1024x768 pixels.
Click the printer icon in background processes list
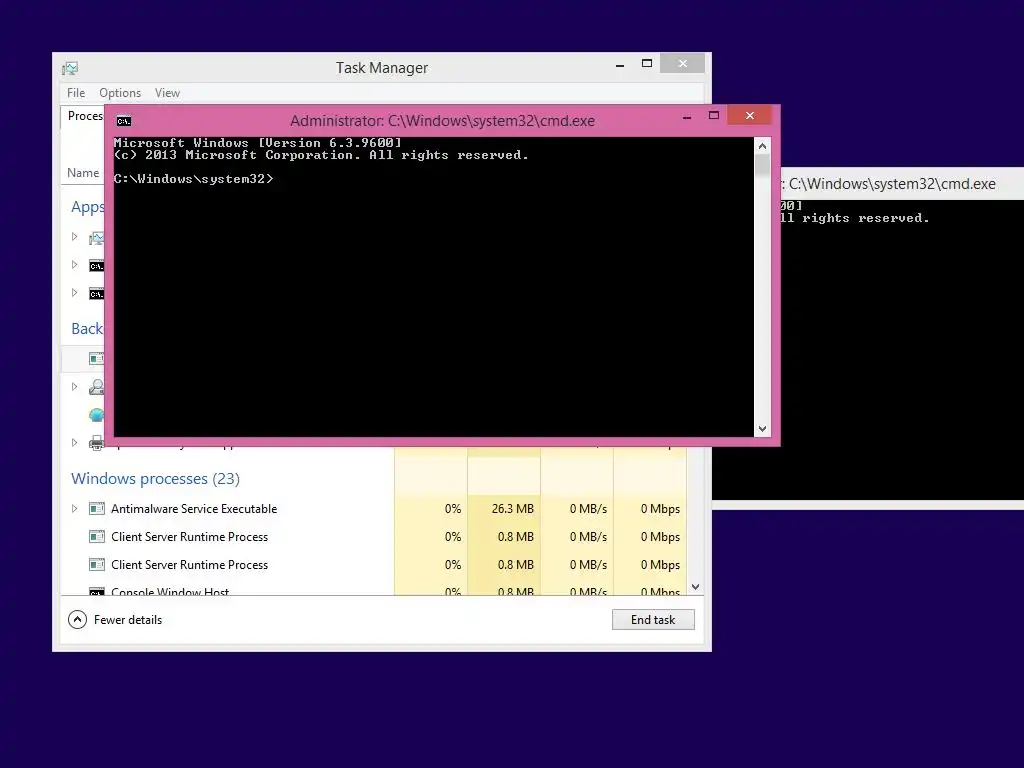(97, 443)
